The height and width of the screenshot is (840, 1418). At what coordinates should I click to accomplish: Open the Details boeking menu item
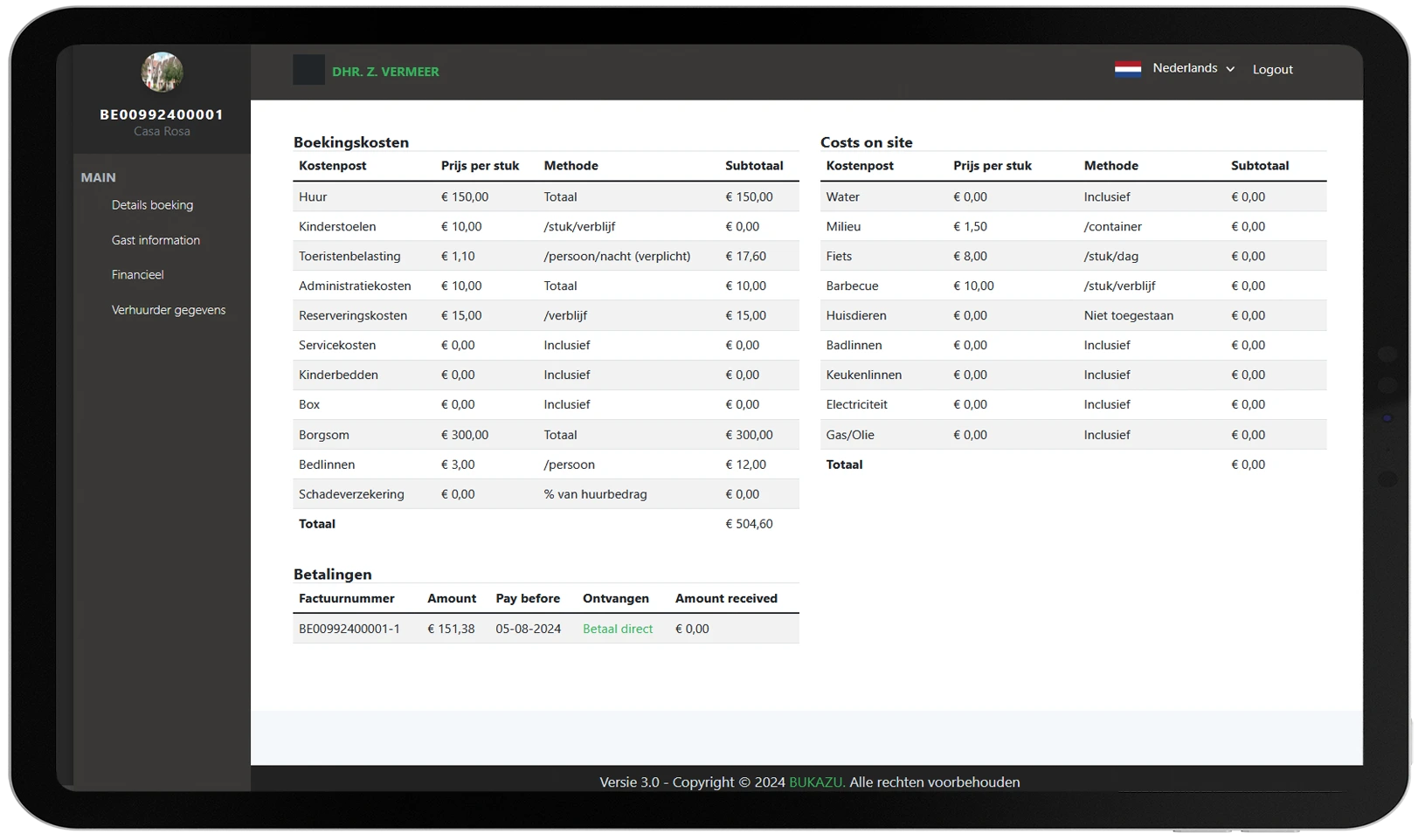152,205
